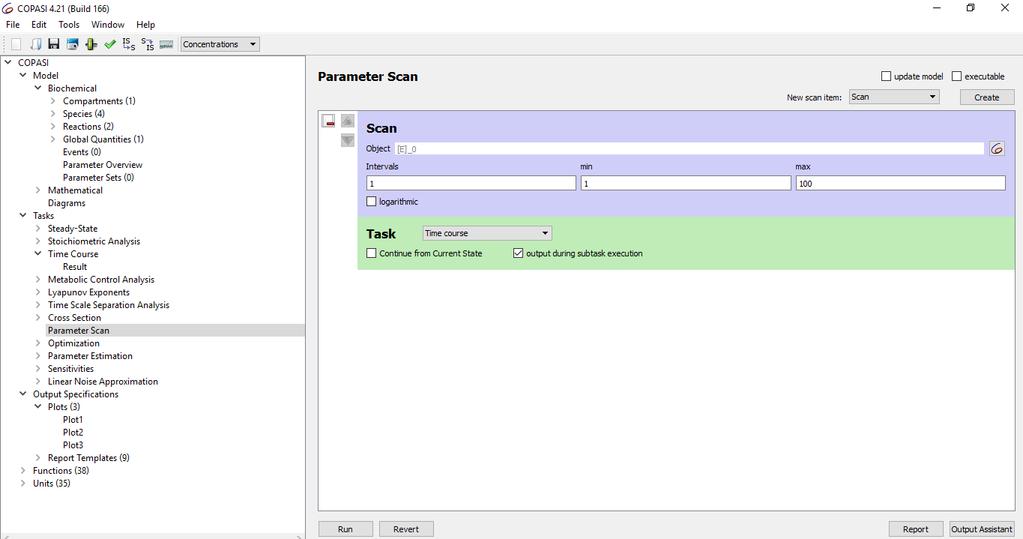
Task: Toggle the update model checkbox
Action: click(x=886, y=76)
